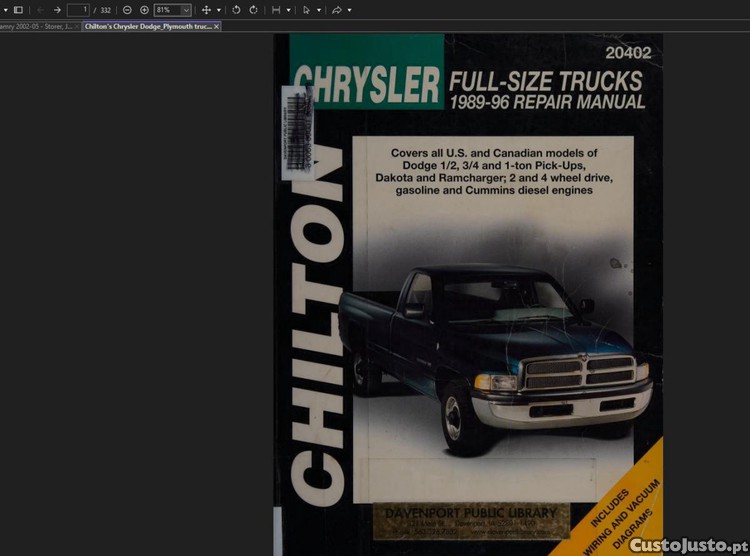Screen dimensions: 750x556
Task: Zoom in with the plus icon
Action: (x=144, y=9)
